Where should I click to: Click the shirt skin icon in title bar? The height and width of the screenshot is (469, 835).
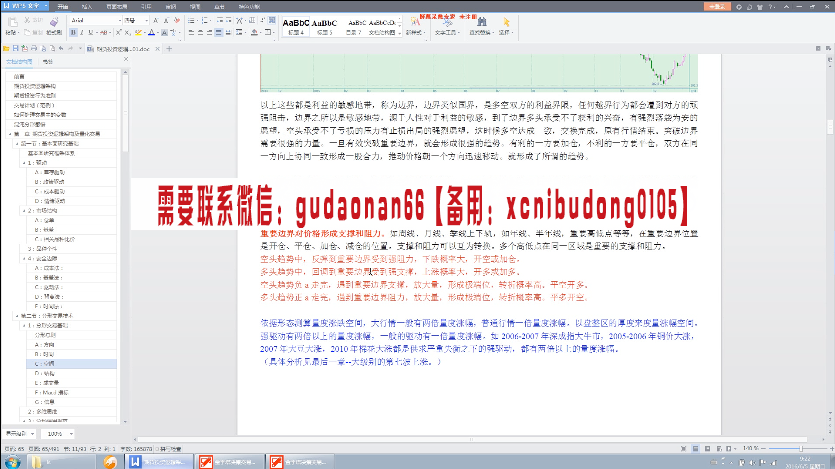[x=760, y=7]
